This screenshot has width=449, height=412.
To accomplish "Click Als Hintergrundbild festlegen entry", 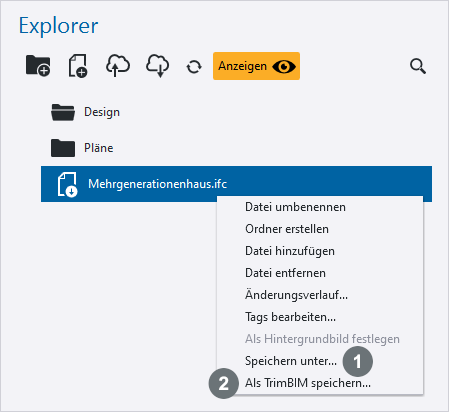I will (x=322, y=339).
